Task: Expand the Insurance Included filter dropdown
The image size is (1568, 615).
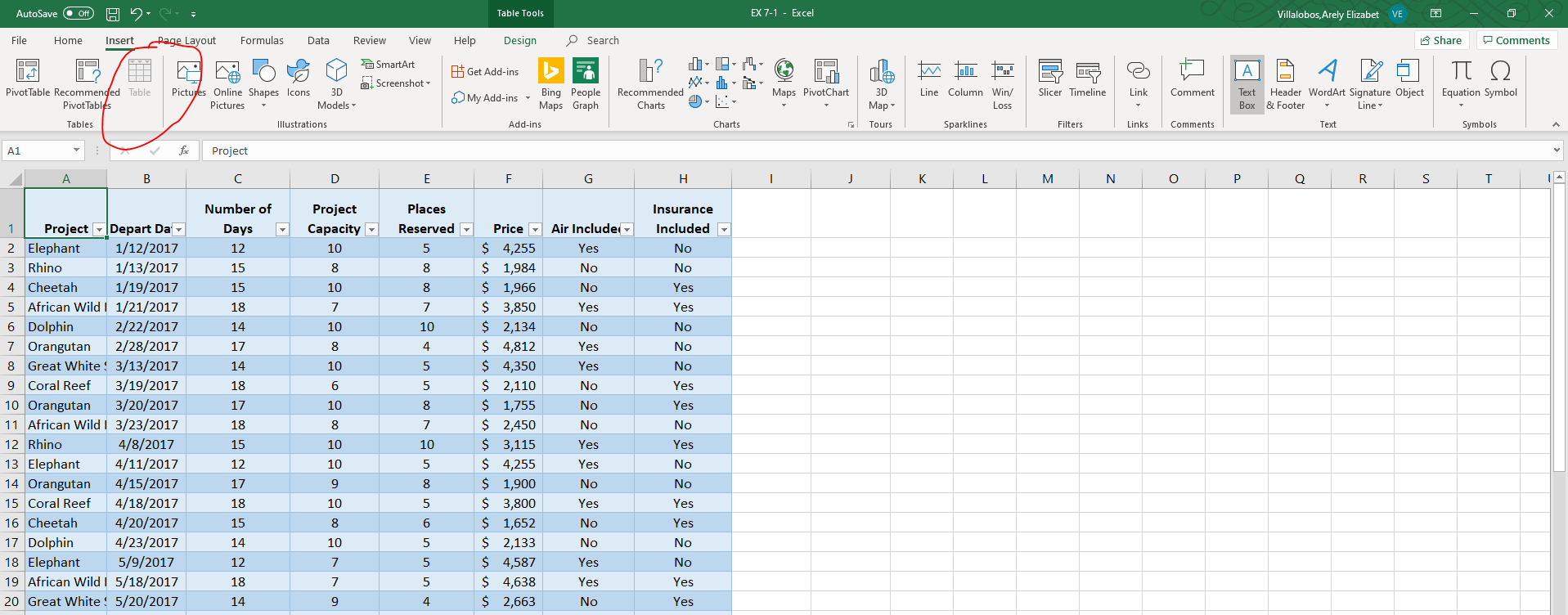Action: tap(724, 230)
